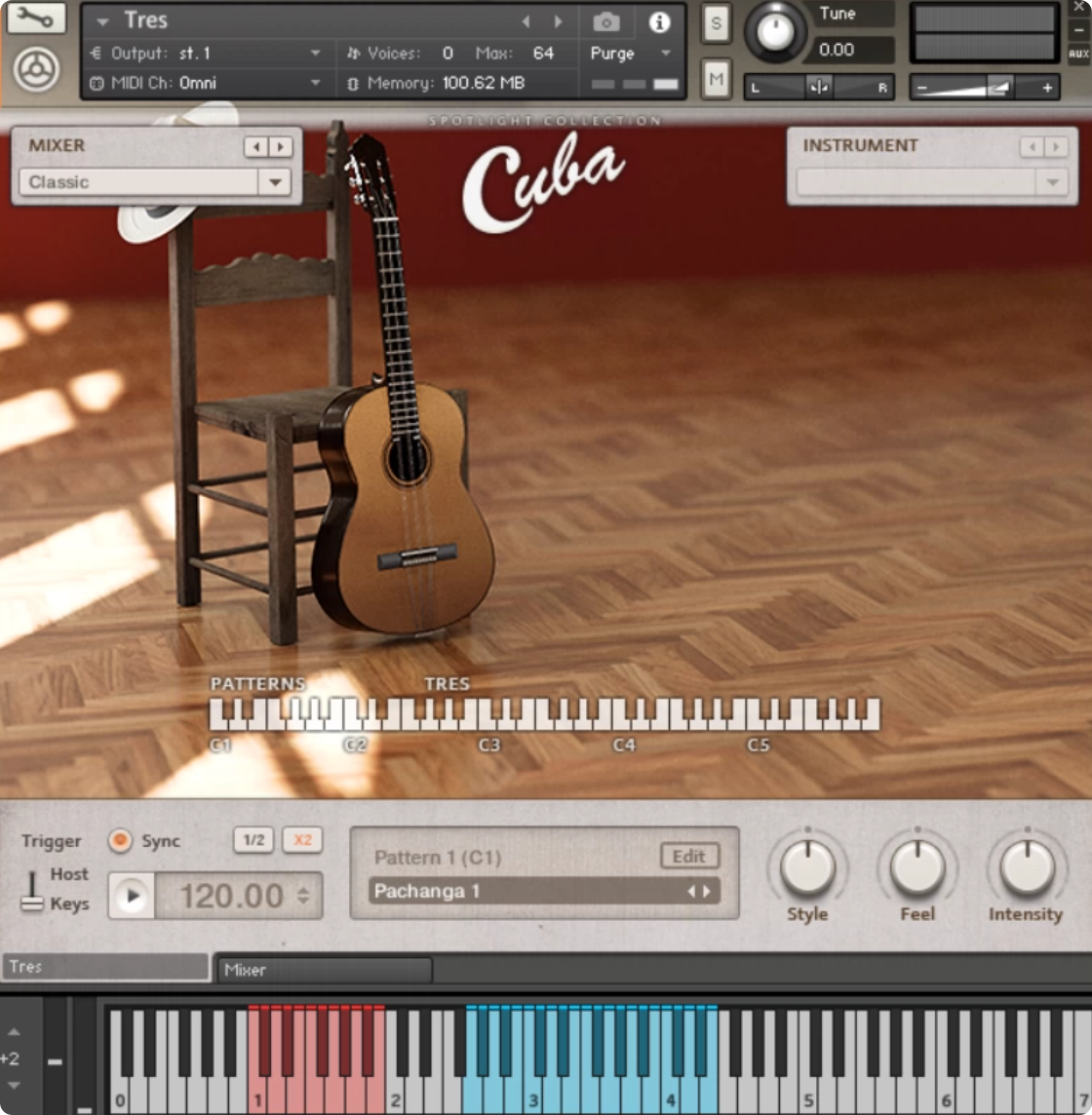Open the MIDI Ch Omni dropdown
The width and height of the screenshot is (1092, 1115).
tap(315, 83)
